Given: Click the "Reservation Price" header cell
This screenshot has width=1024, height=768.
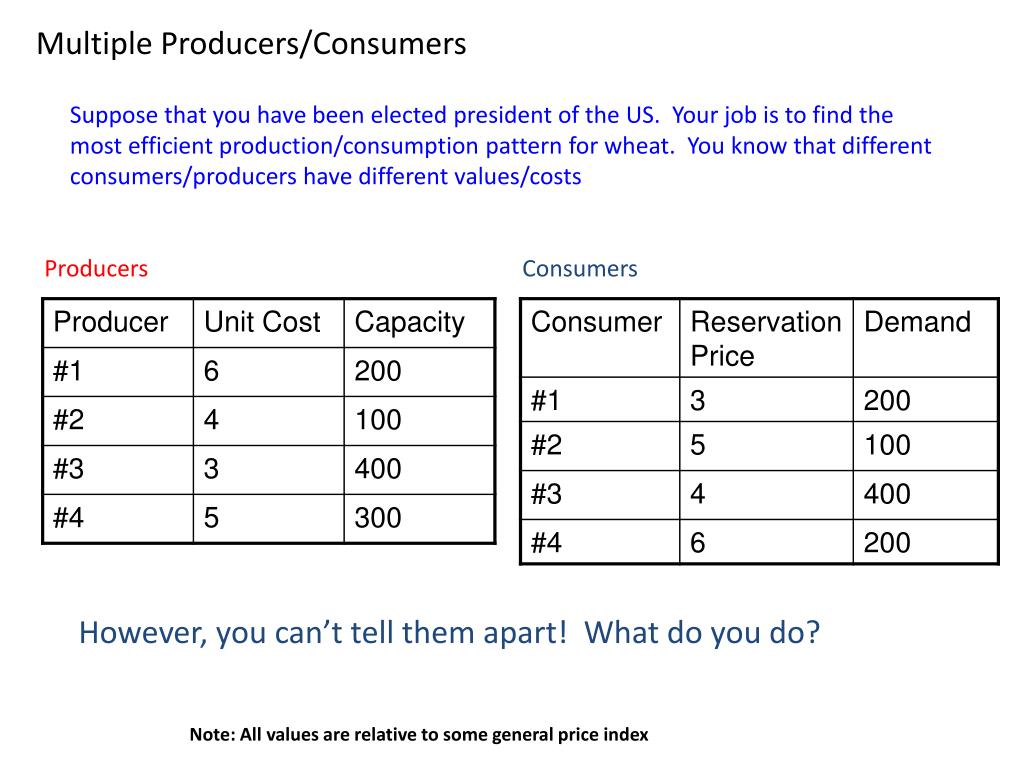Looking at the screenshot, I should [765, 338].
